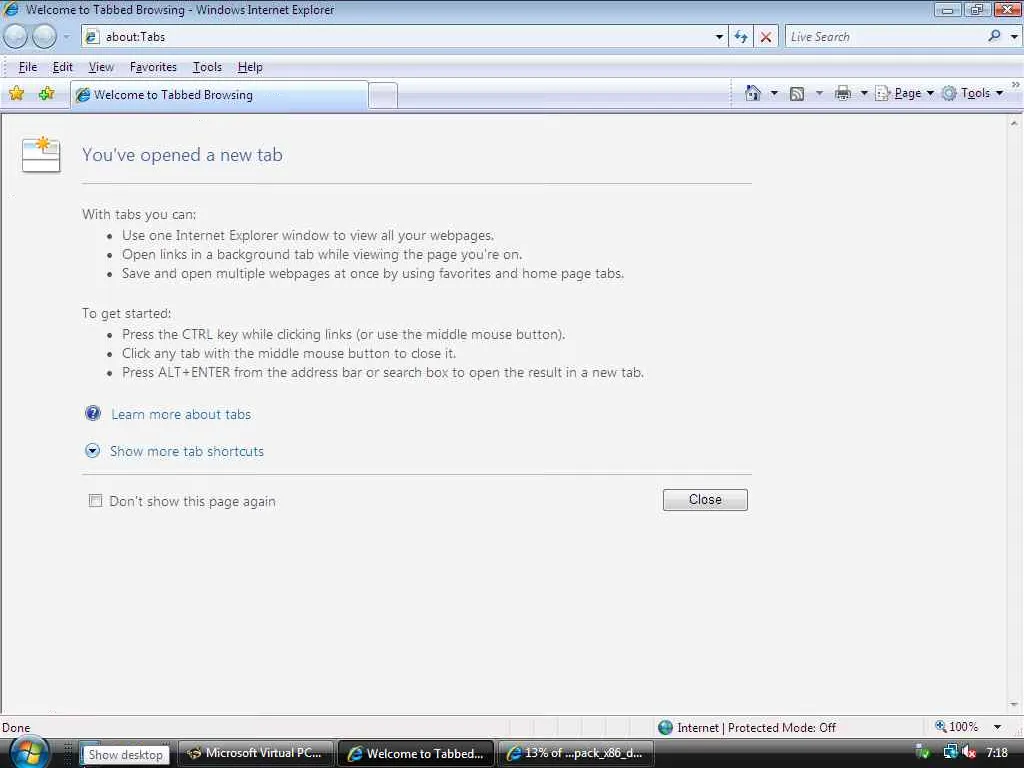Open Favorites Center star icon
This screenshot has height=768, width=1024.
point(16,93)
